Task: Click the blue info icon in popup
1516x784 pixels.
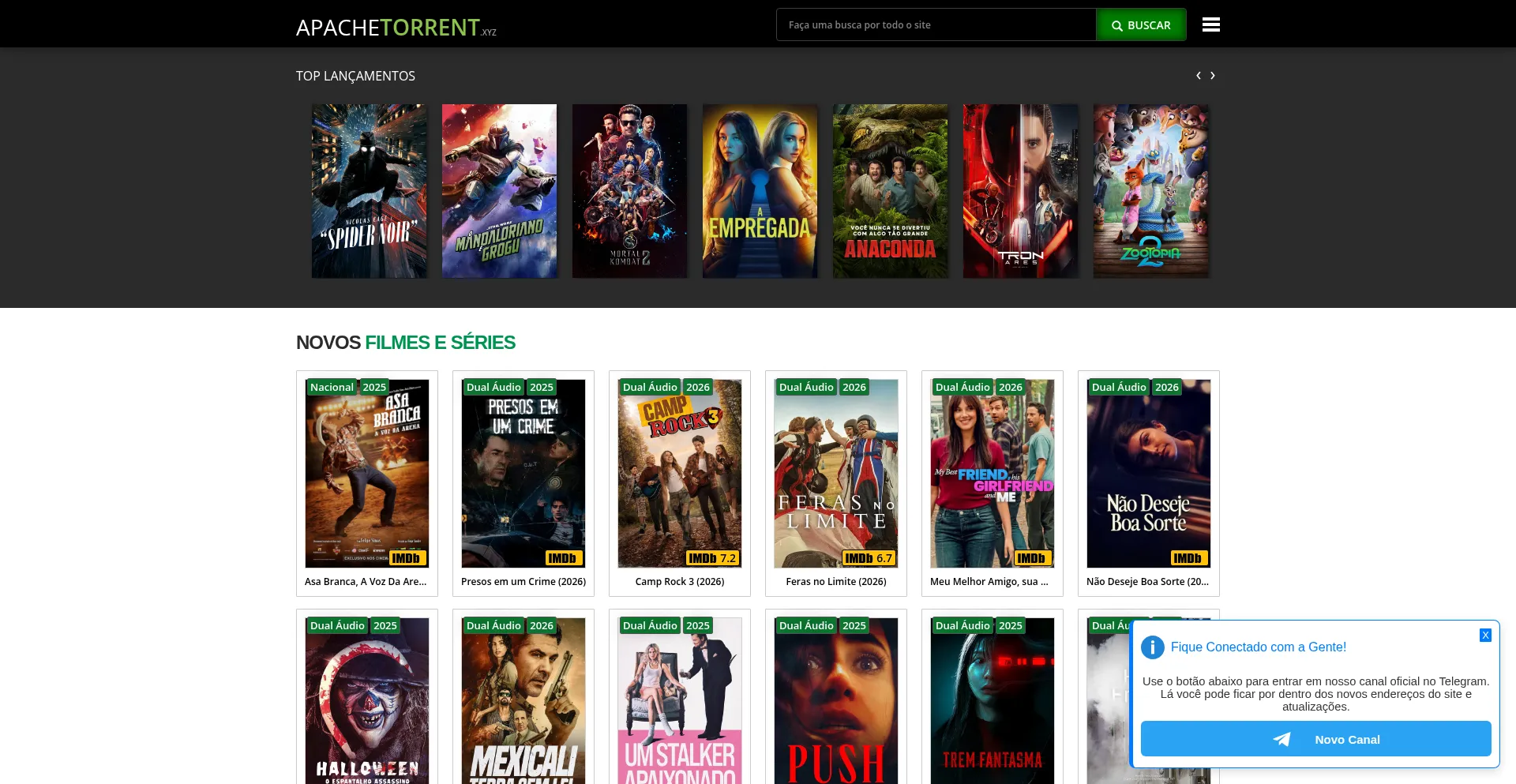Action: 1153,647
